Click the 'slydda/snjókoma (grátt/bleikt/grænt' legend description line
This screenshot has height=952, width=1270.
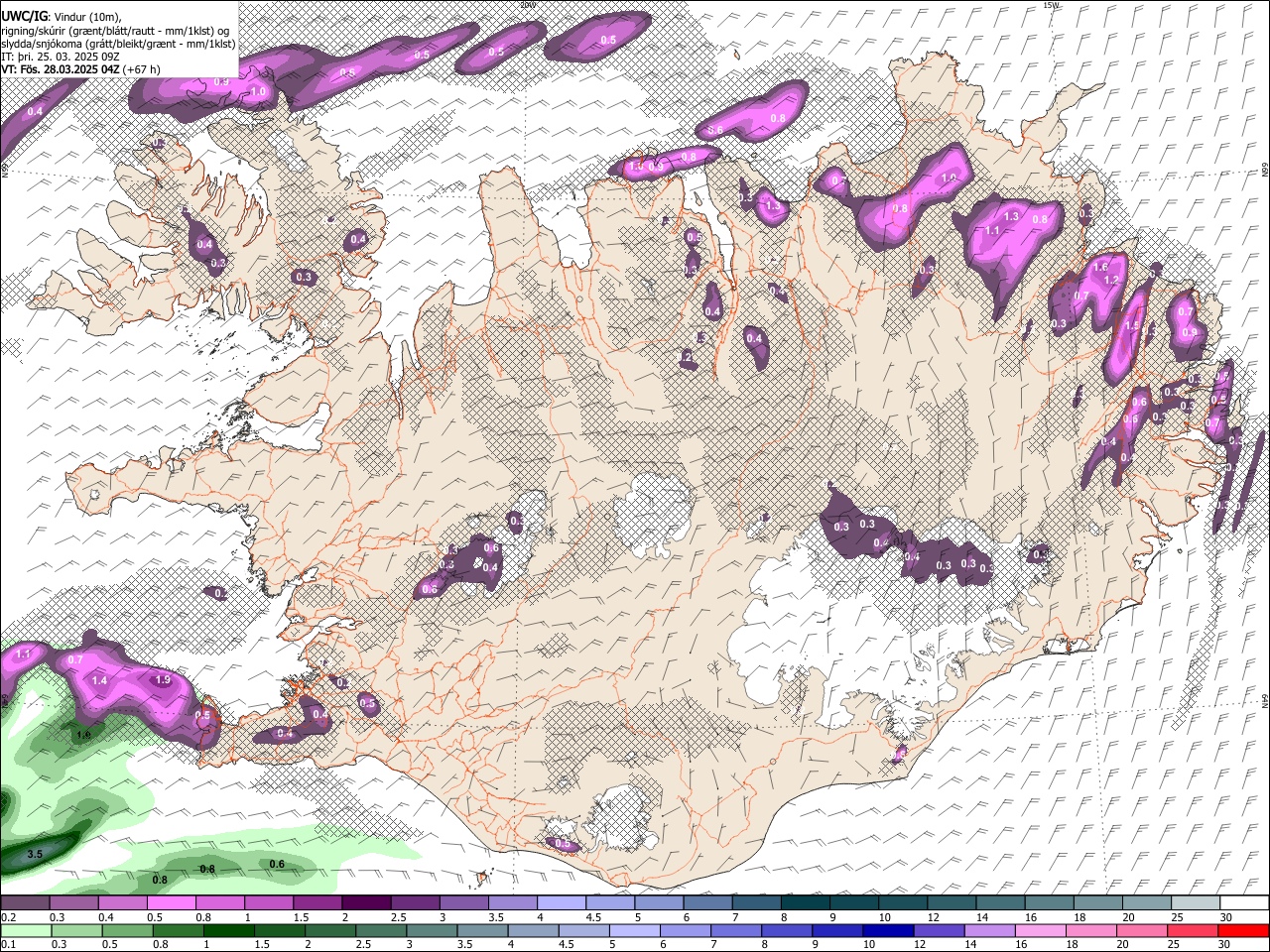[118, 44]
